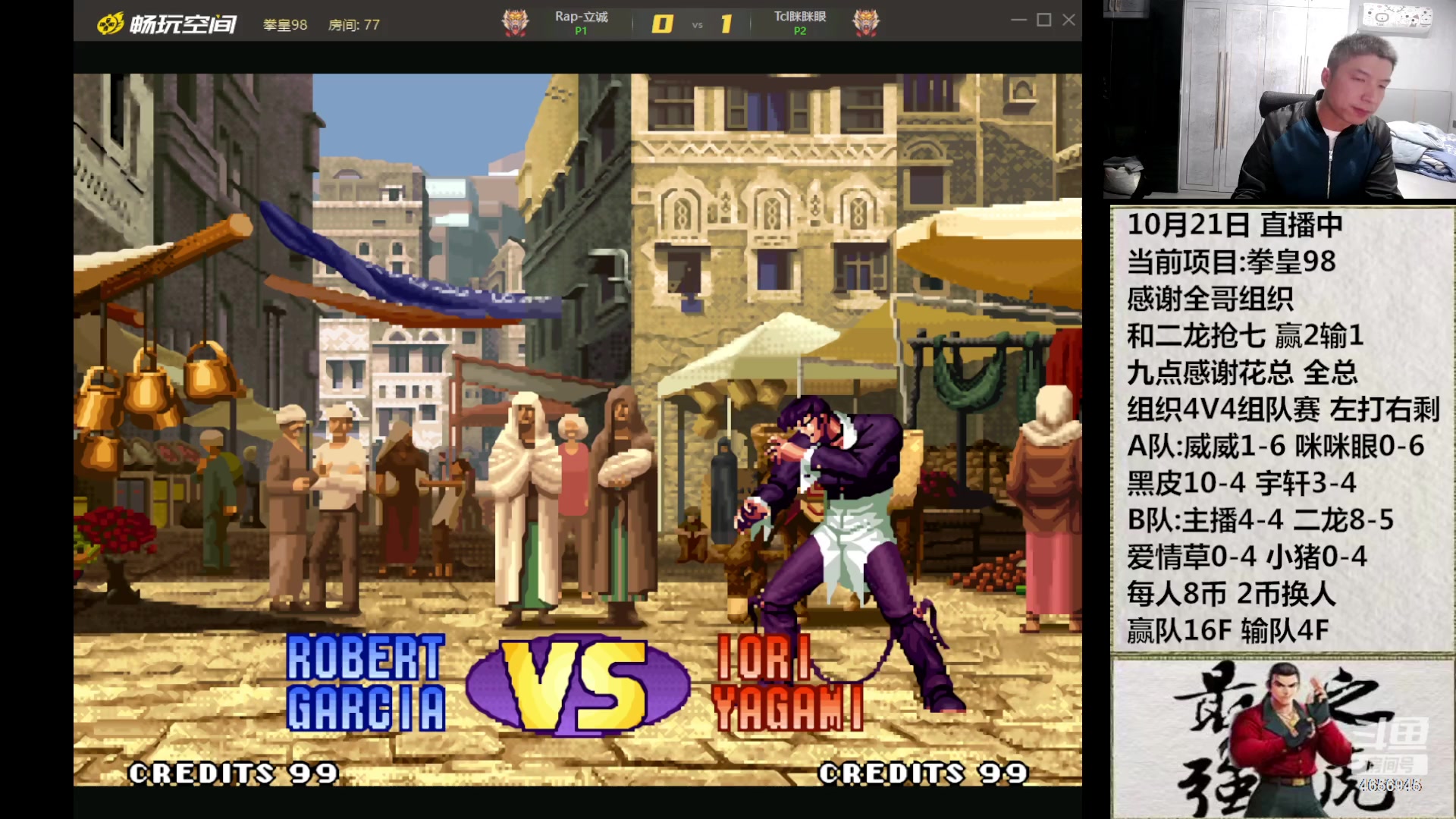The height and width of the screenshot is (819, 1456).
Task: Click the 拳皇98 game title label
Action: pyautogui.click(x=285, y=25)
